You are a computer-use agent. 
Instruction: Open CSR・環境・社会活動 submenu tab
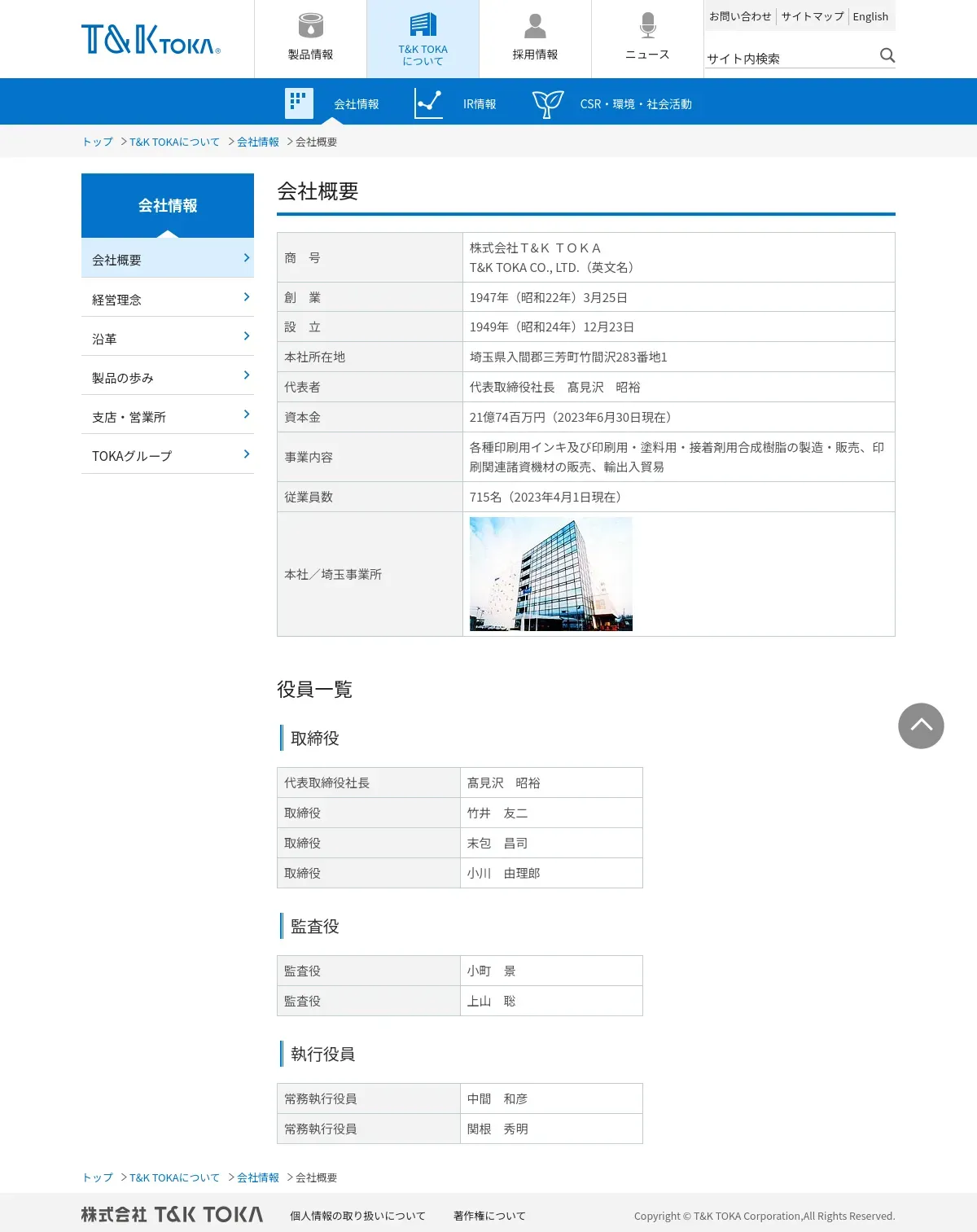click(636, 104)
